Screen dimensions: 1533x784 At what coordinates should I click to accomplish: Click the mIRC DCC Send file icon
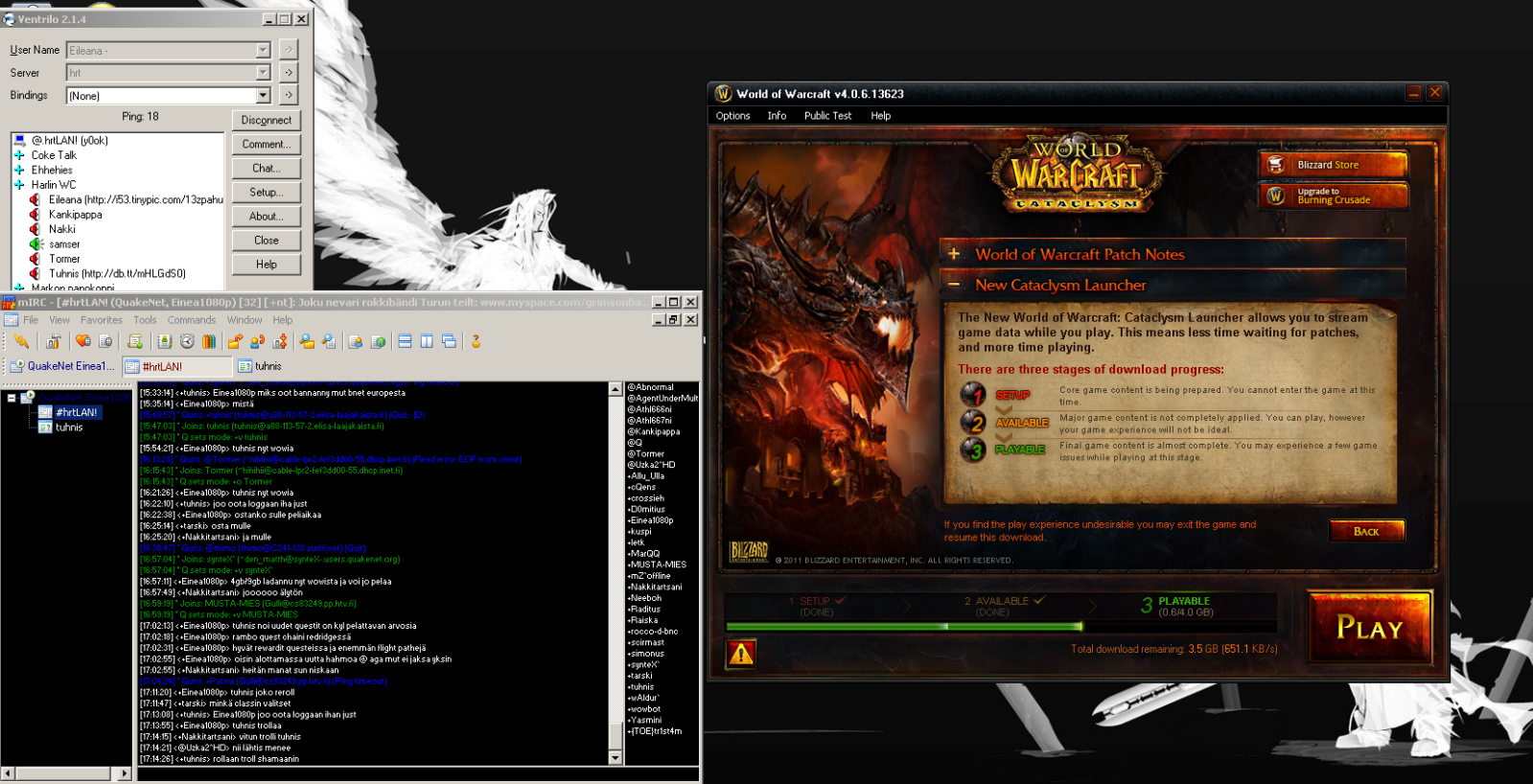235,341
